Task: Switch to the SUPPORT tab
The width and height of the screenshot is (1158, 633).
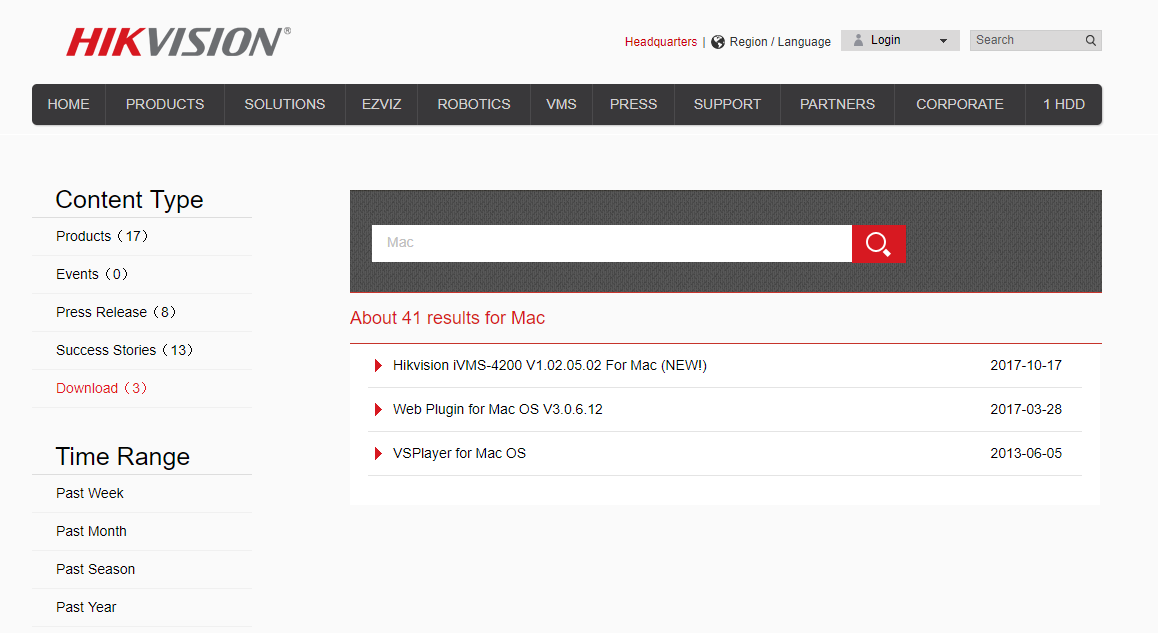Action: (727, 104)
